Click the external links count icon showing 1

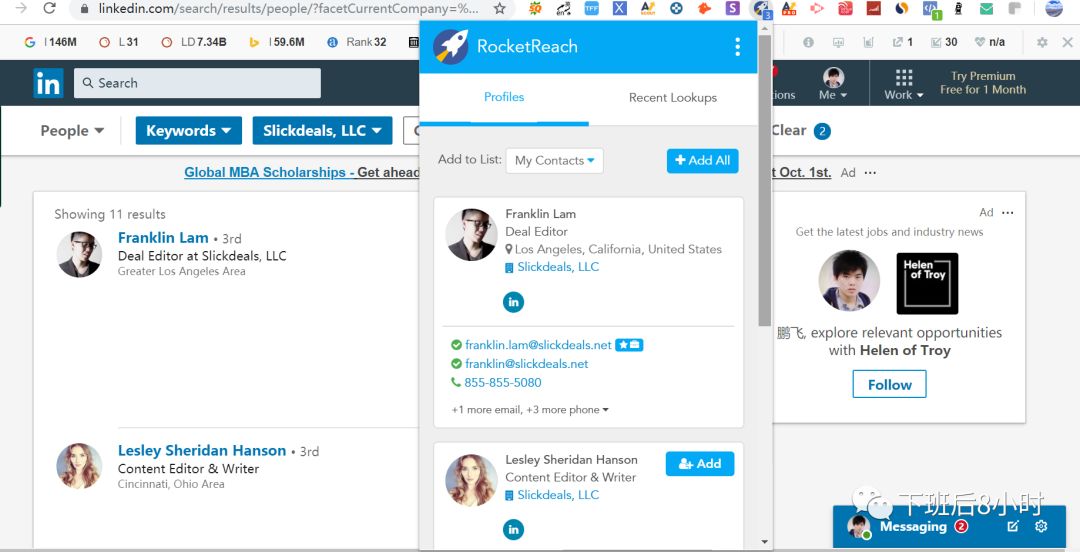point(902,42)
